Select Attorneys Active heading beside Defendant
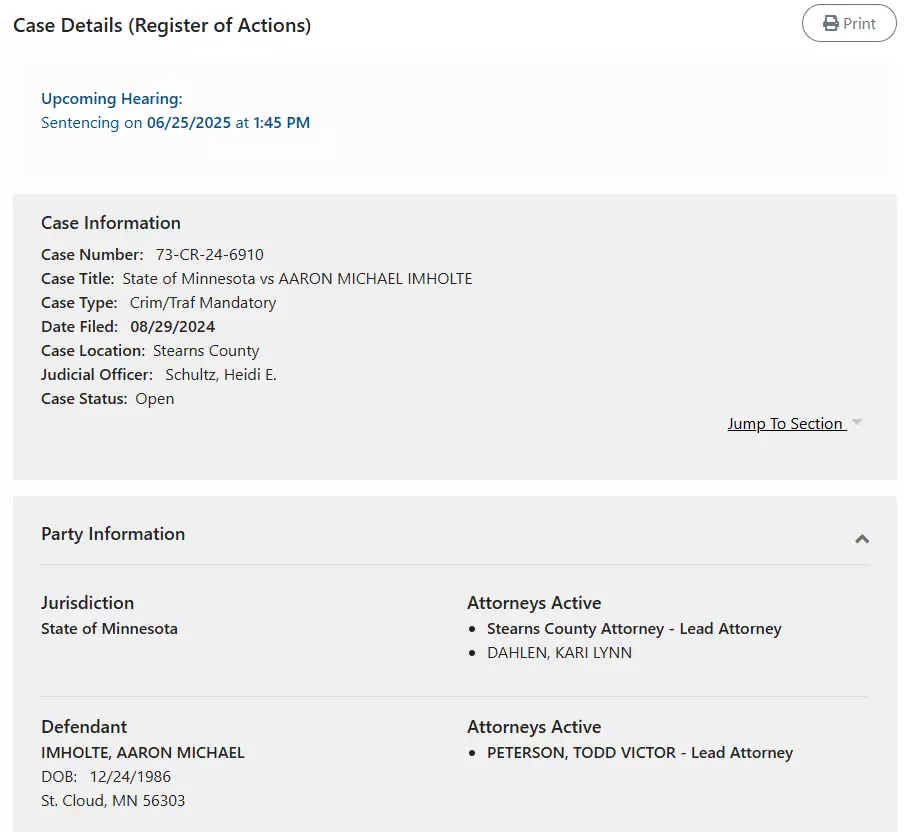The image size is (905, 832). click(534, 727)
